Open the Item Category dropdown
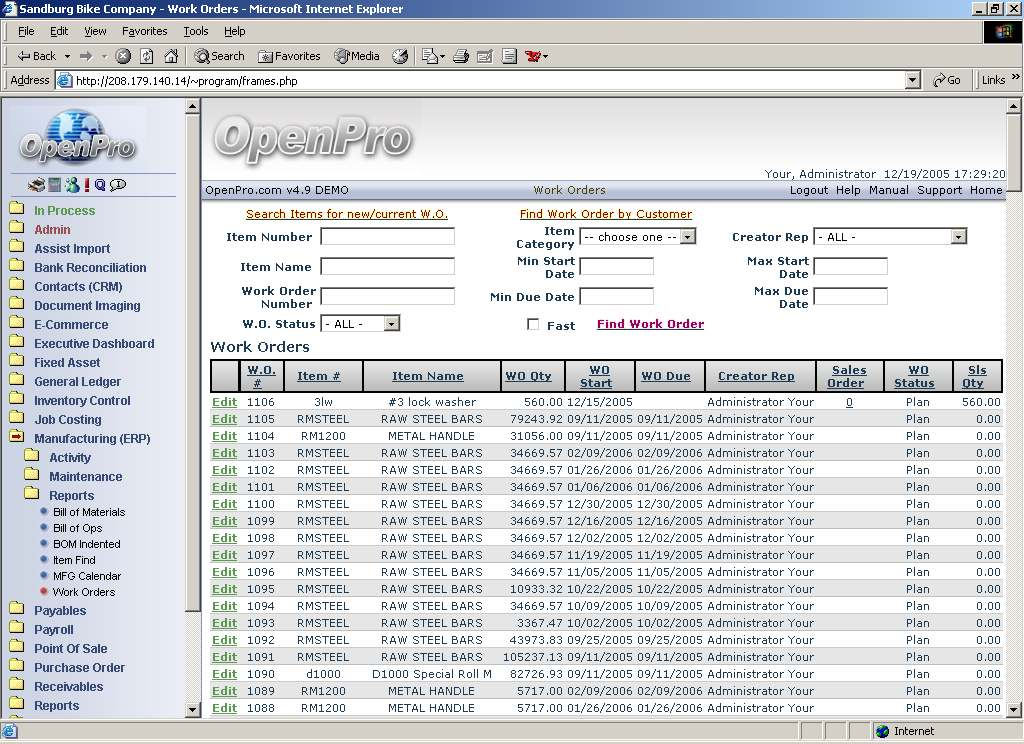This screenshot has height=744, width=1024. tap(637, 237)
